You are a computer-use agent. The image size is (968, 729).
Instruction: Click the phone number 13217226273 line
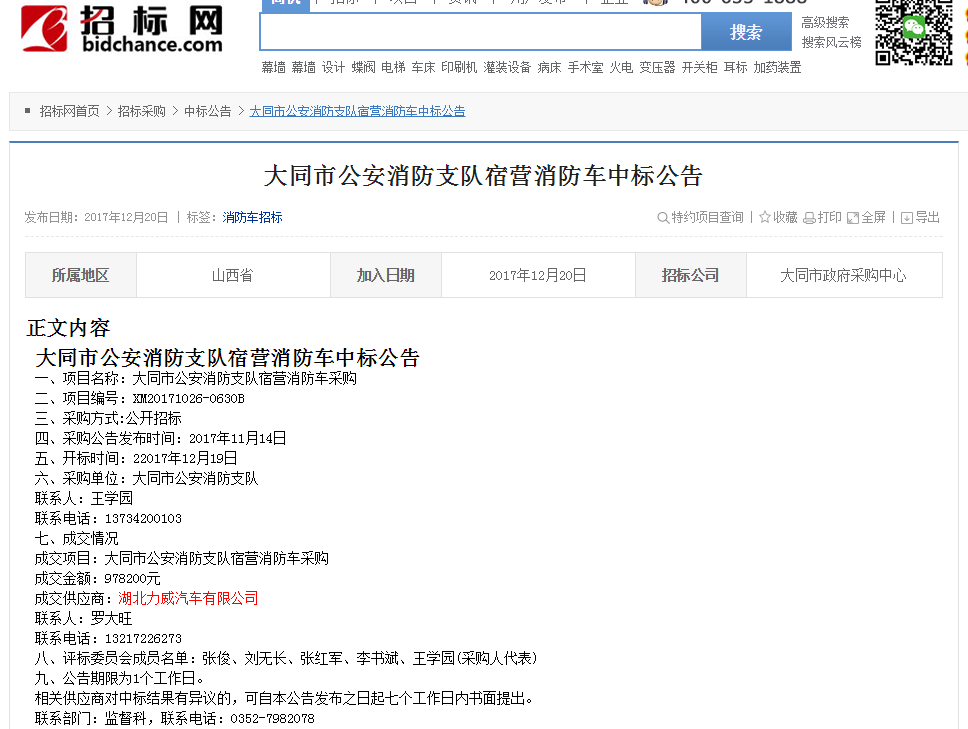[108, 638]
